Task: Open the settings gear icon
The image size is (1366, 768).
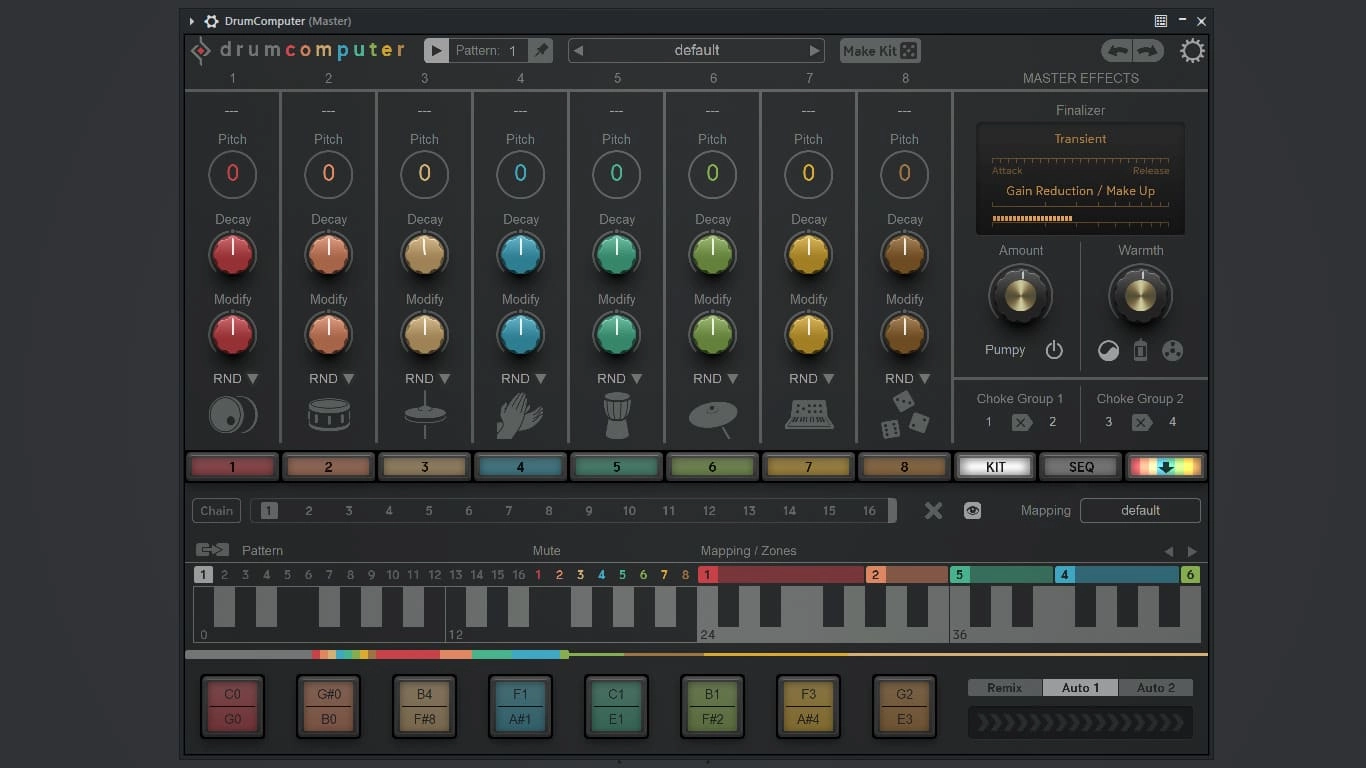Action: [x=1192, y=51]
